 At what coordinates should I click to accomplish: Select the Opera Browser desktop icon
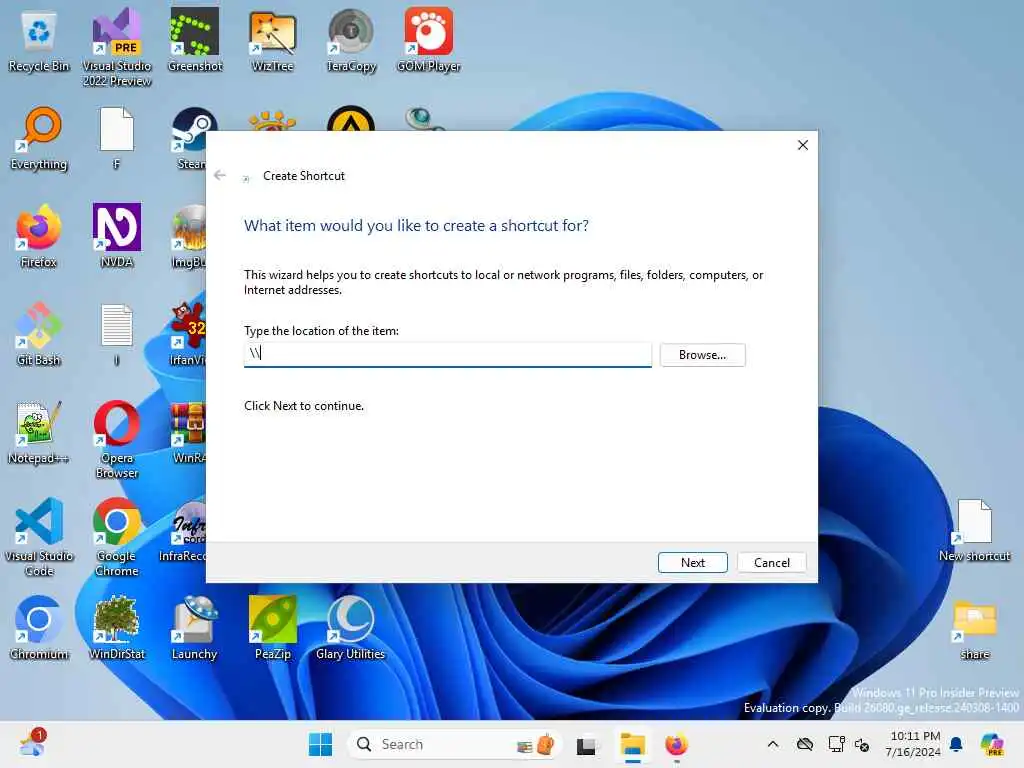point(117,440)
